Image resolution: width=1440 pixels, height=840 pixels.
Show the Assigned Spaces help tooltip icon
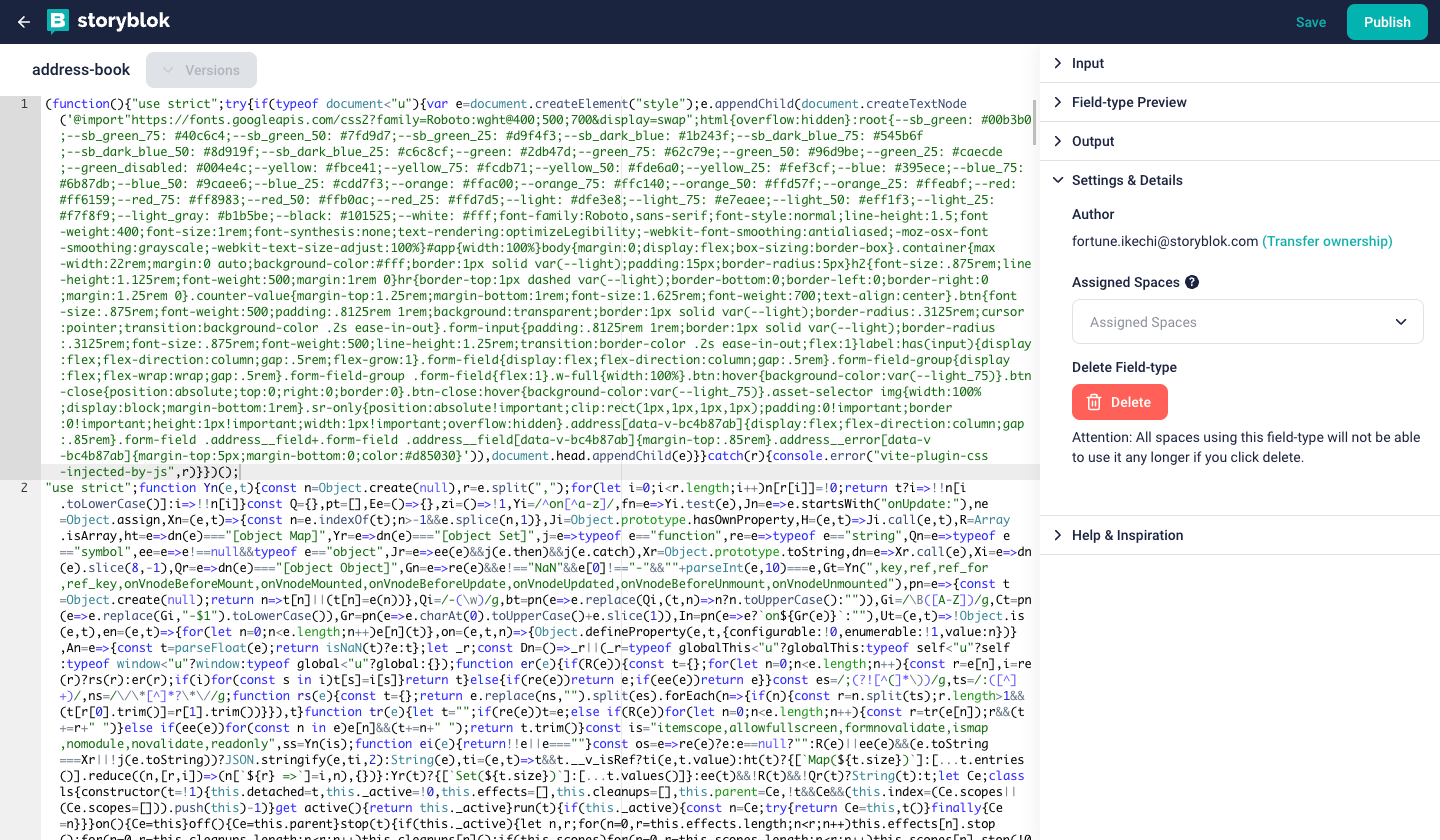coord(1192,282)
